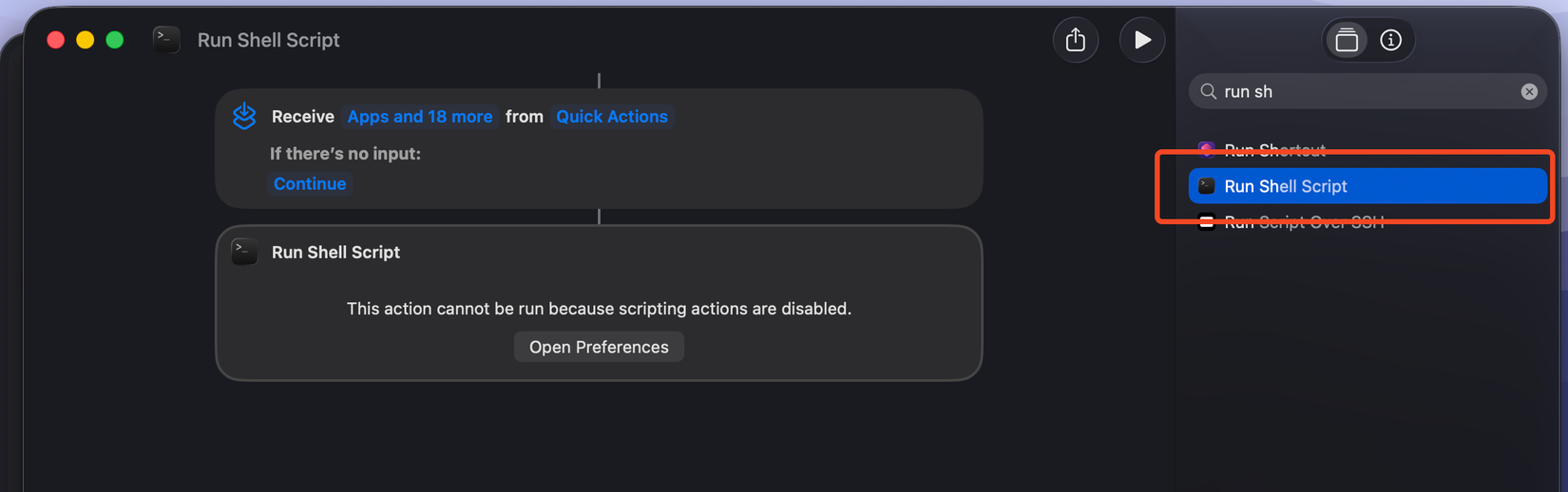Select 'Run Script Over SSH' in the results
Screen dimensions: 1568x492
pyautogui.click(x=1304, y=223)
